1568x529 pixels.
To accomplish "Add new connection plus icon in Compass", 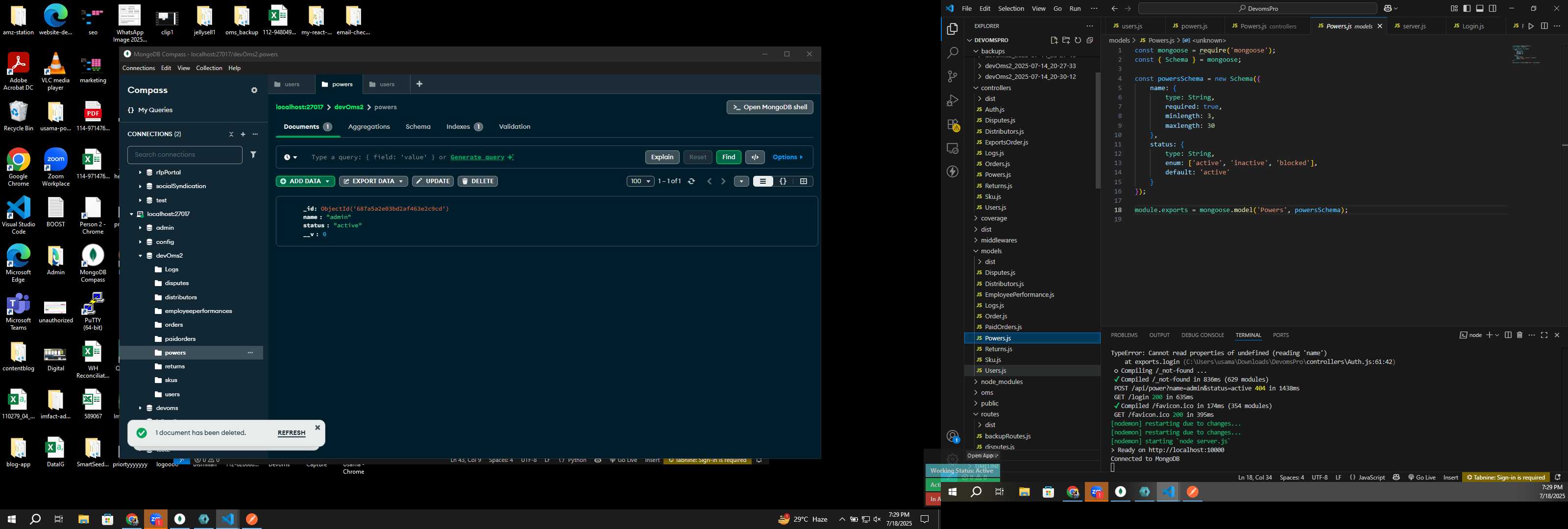I will point(243,134).
